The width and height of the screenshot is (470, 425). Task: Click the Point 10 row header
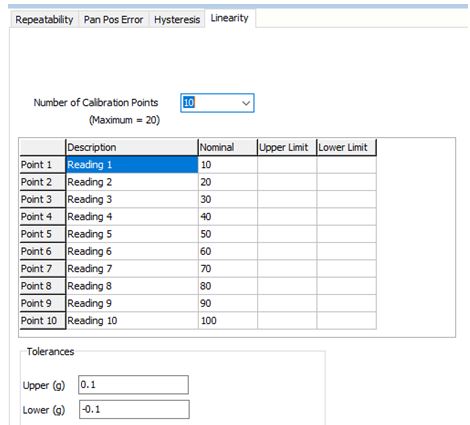click(x=42, y=321)
